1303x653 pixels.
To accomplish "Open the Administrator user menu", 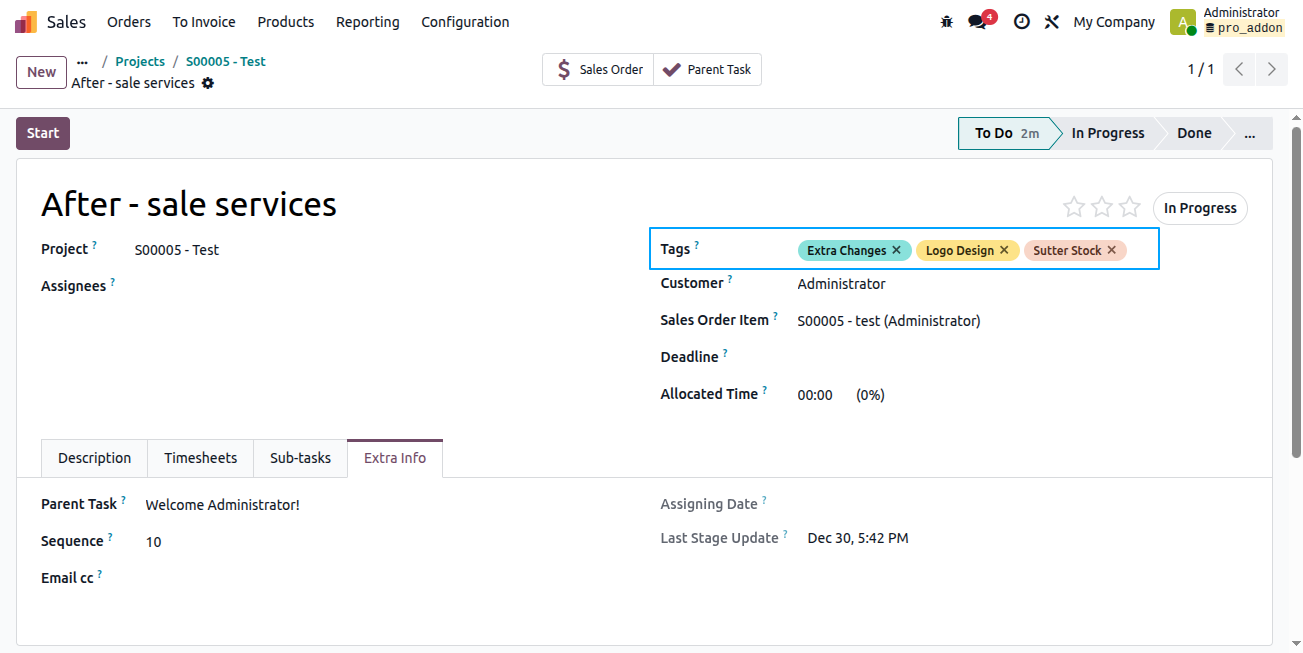I will click(x=1226, y=21).
